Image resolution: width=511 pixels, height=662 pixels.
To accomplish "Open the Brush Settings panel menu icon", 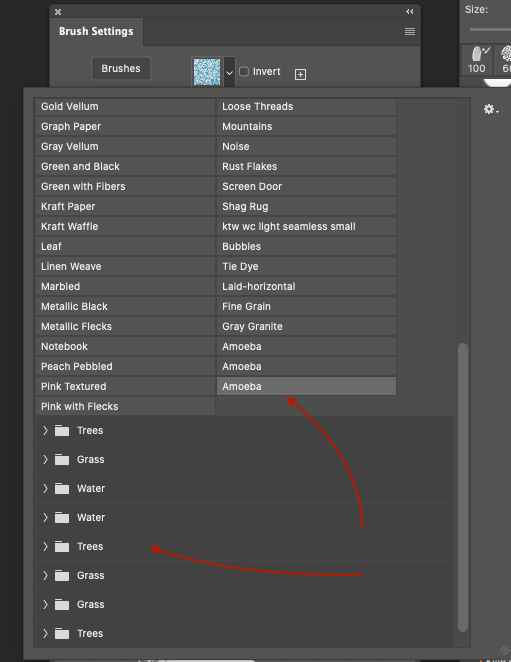I will pyautogui.click(x=410, y=32).
